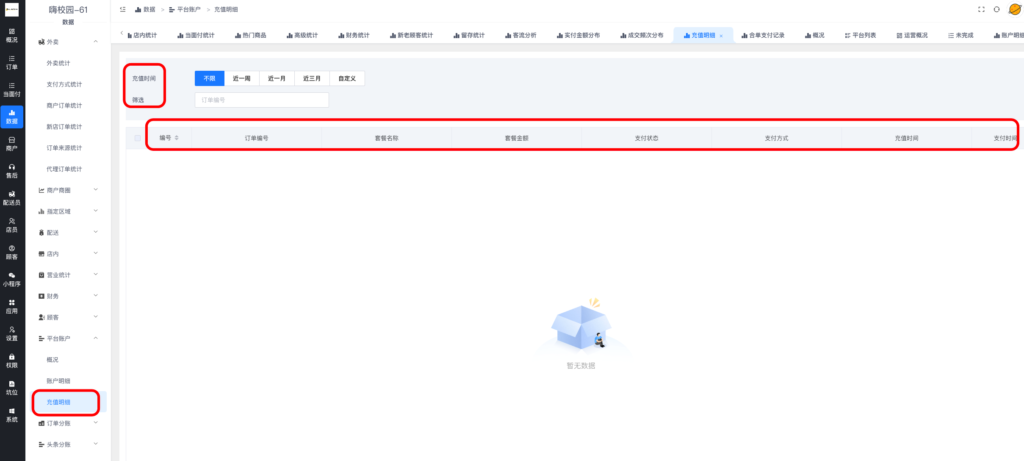Switch to the 财务统计 tab
This screenshot has width=1024, height=461.
tap(353, 35)
